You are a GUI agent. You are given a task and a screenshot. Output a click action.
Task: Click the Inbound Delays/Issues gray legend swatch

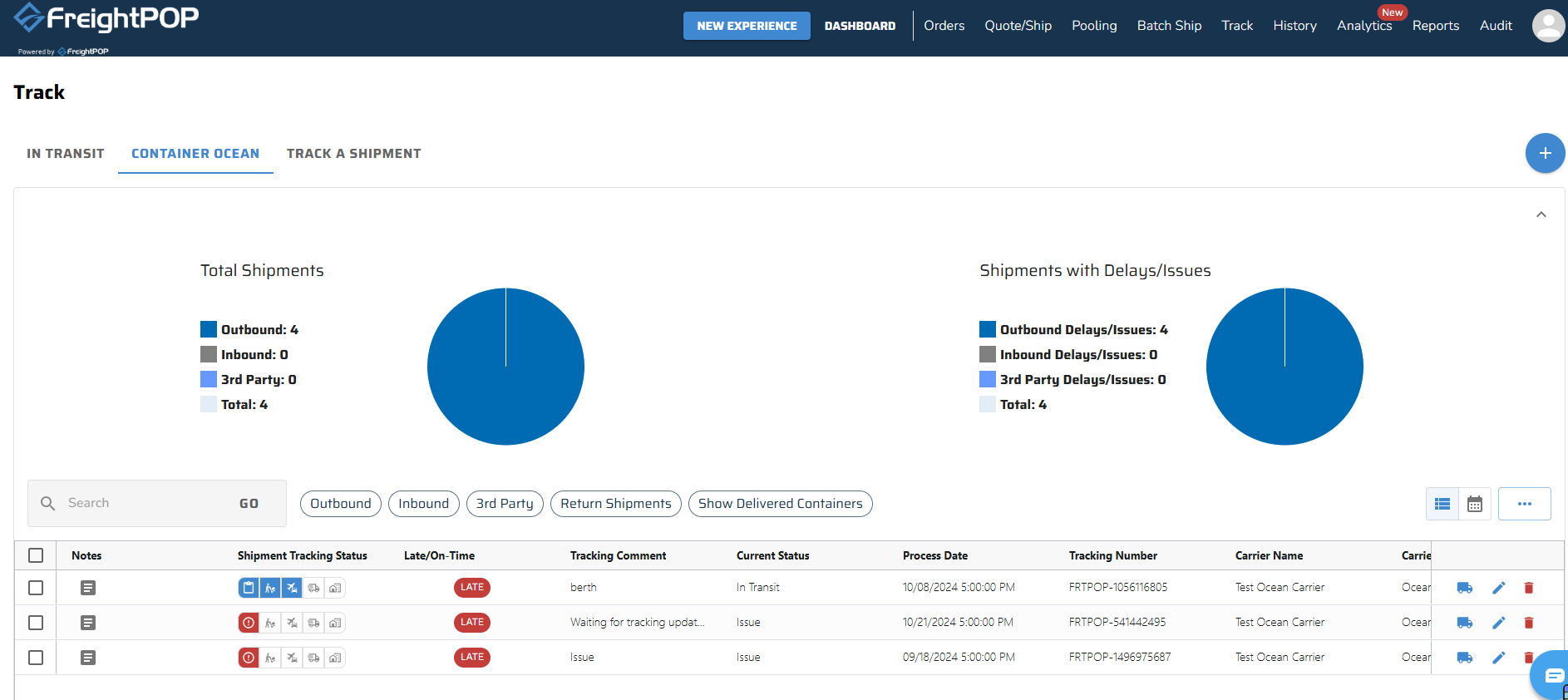[988, 354]
